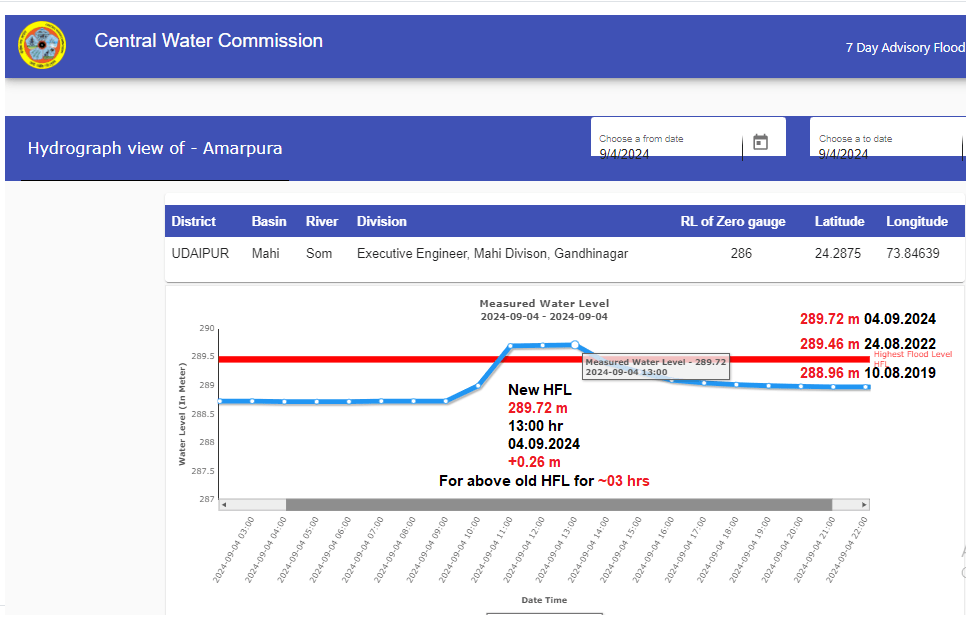The image size is (966, 634).
Task: Click the Longitude column header
Action: (916, 221)
